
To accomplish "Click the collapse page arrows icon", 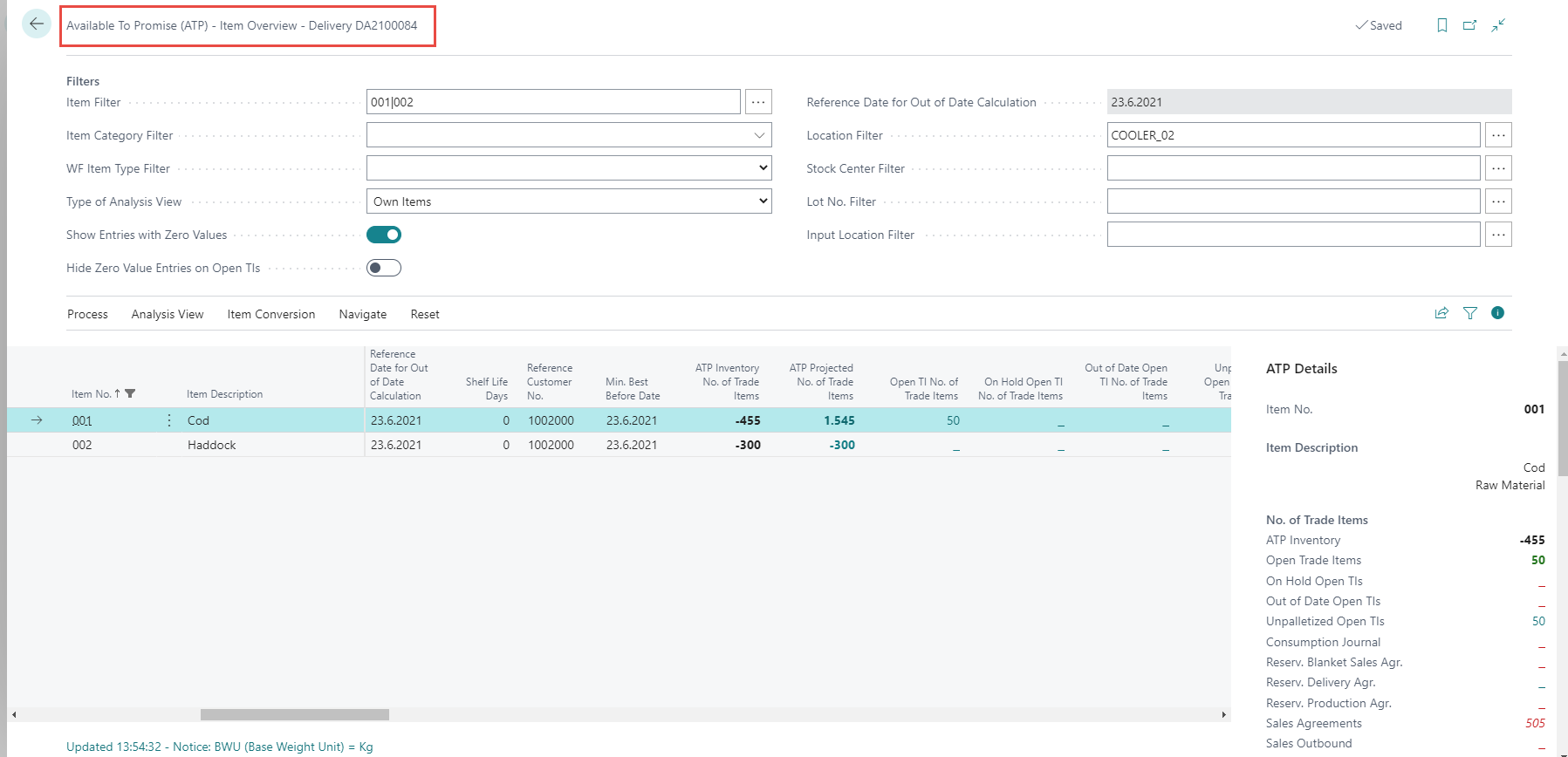I will [1498, 25].
